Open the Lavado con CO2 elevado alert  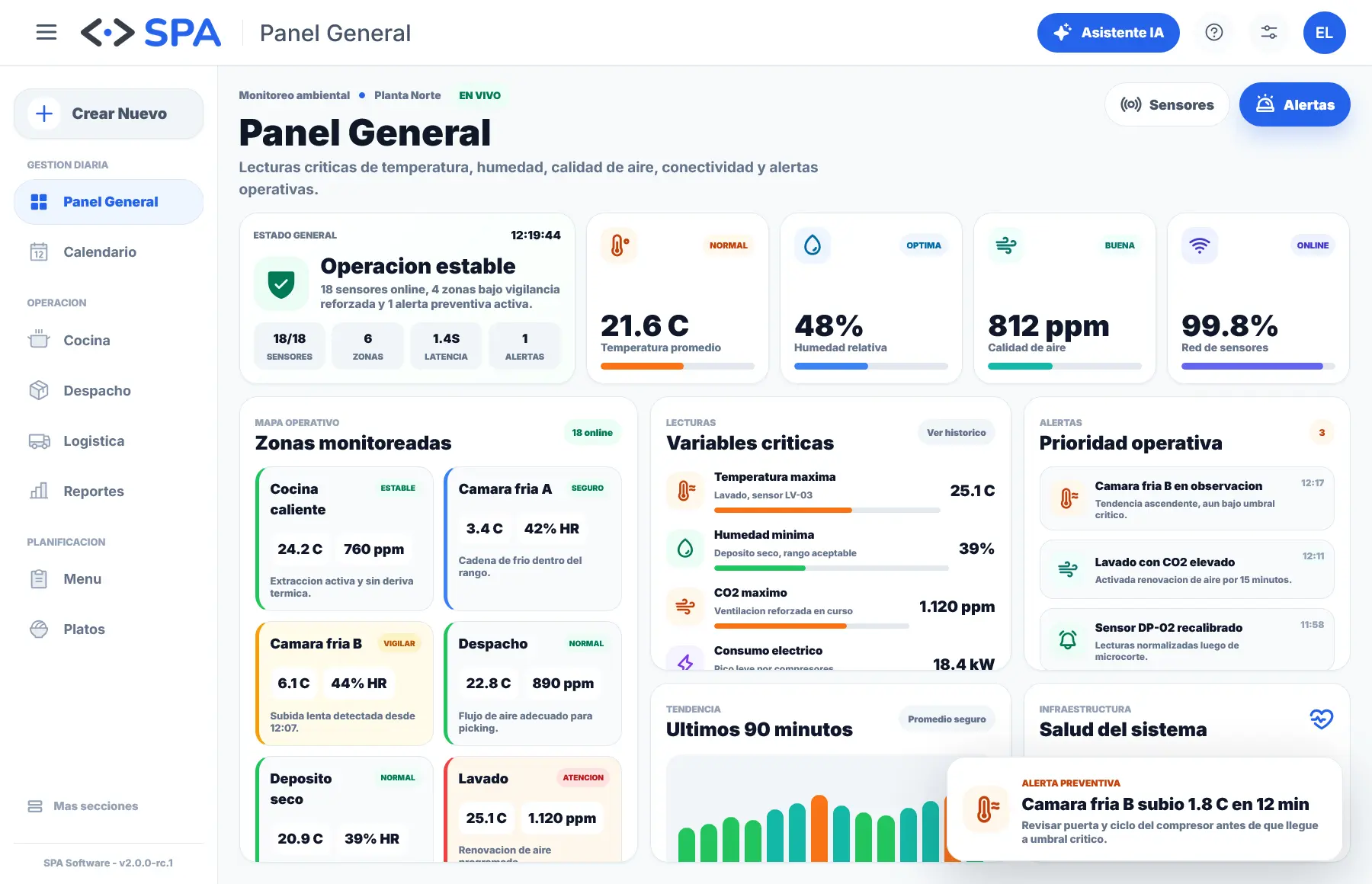[x=1187, y=569]
